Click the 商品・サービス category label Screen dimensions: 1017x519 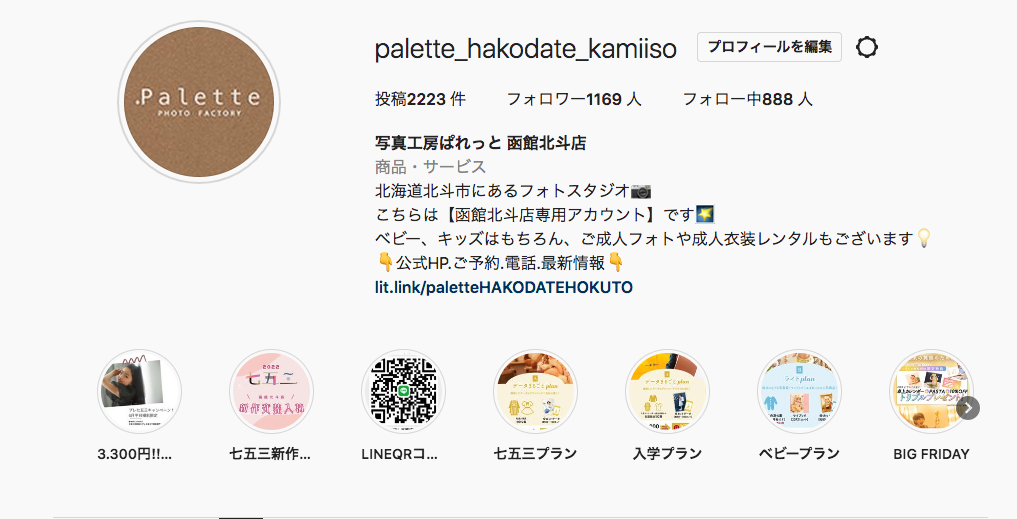431,167
